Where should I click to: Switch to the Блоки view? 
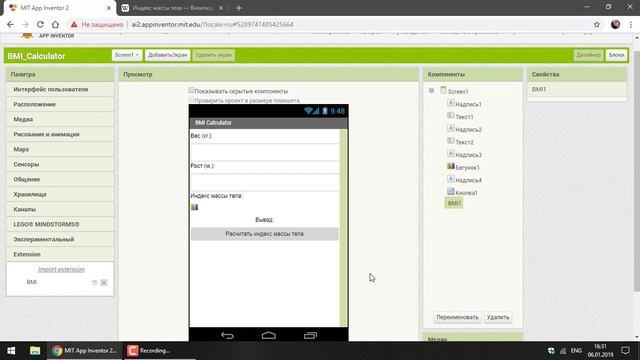click(x=616, y=55)
